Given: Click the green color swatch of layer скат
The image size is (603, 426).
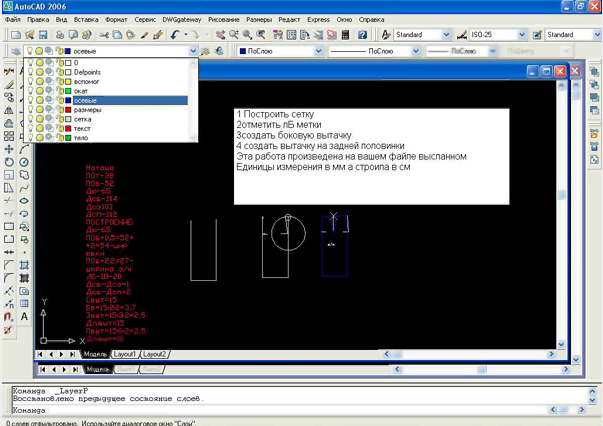Looking at the screenshot, I should (69, 91).
